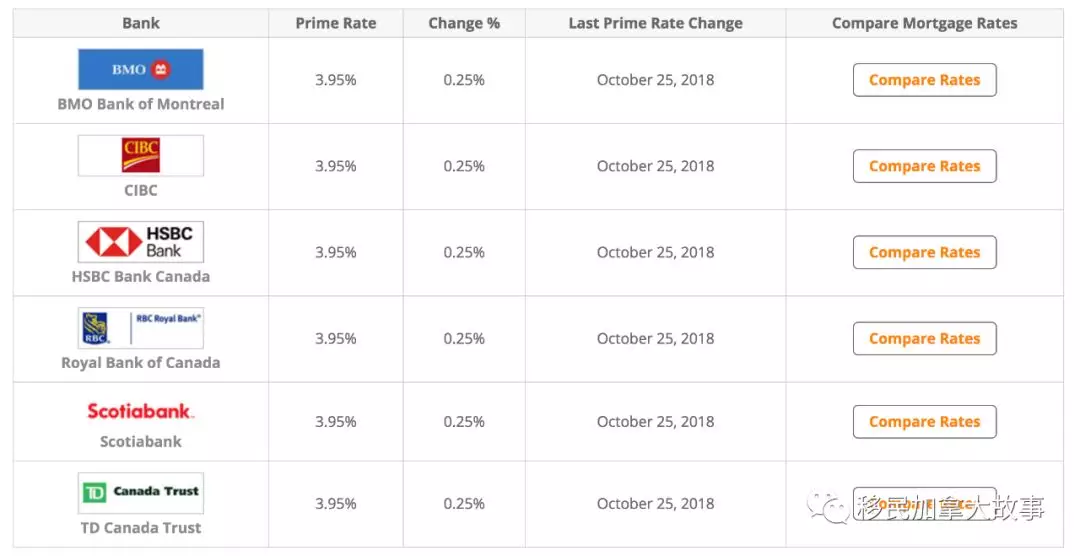The image size is (1080, 556).
Task: Compare Rates for CIBC
Action: point(924,166)
